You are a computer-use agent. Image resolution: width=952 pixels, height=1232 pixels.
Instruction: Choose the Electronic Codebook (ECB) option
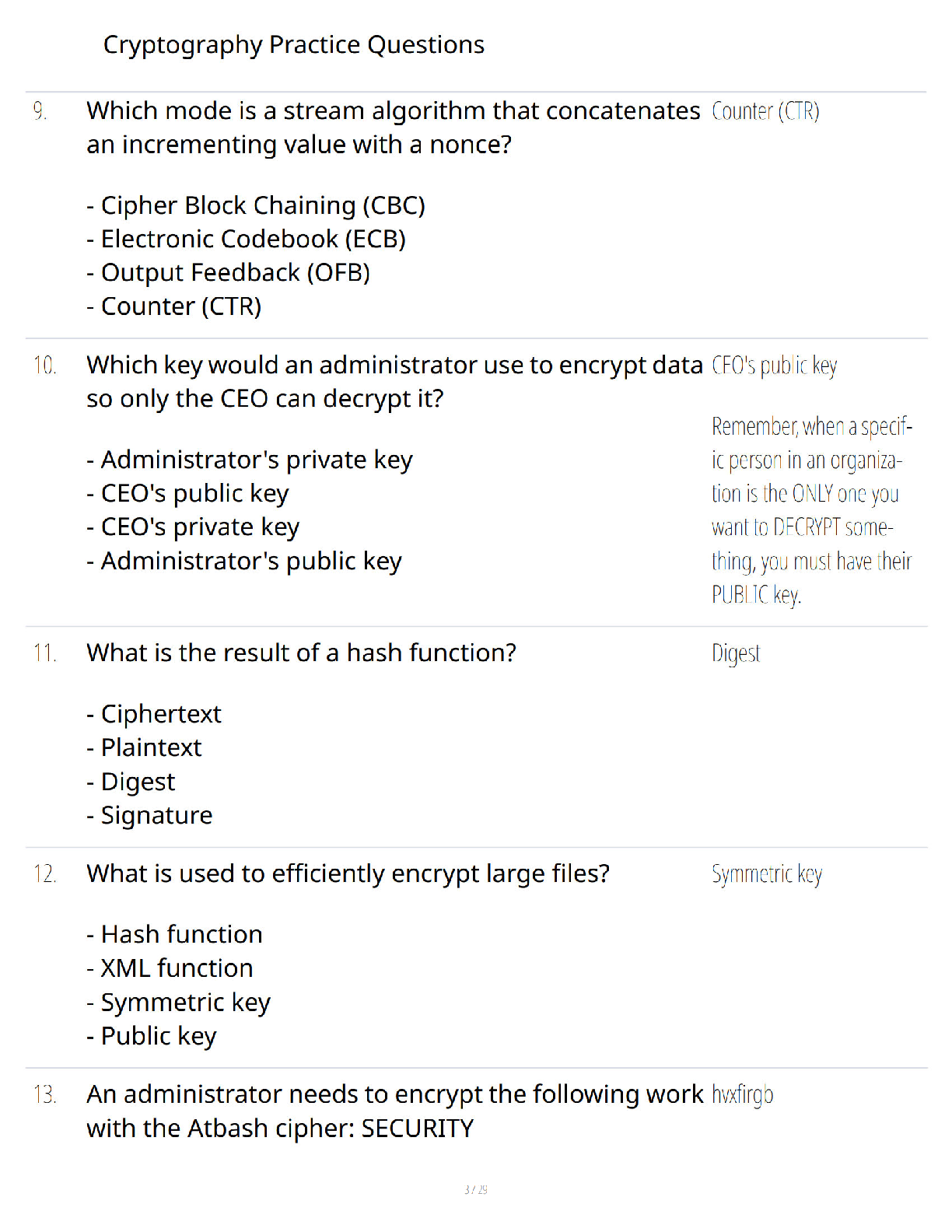(x=247, y=239)
